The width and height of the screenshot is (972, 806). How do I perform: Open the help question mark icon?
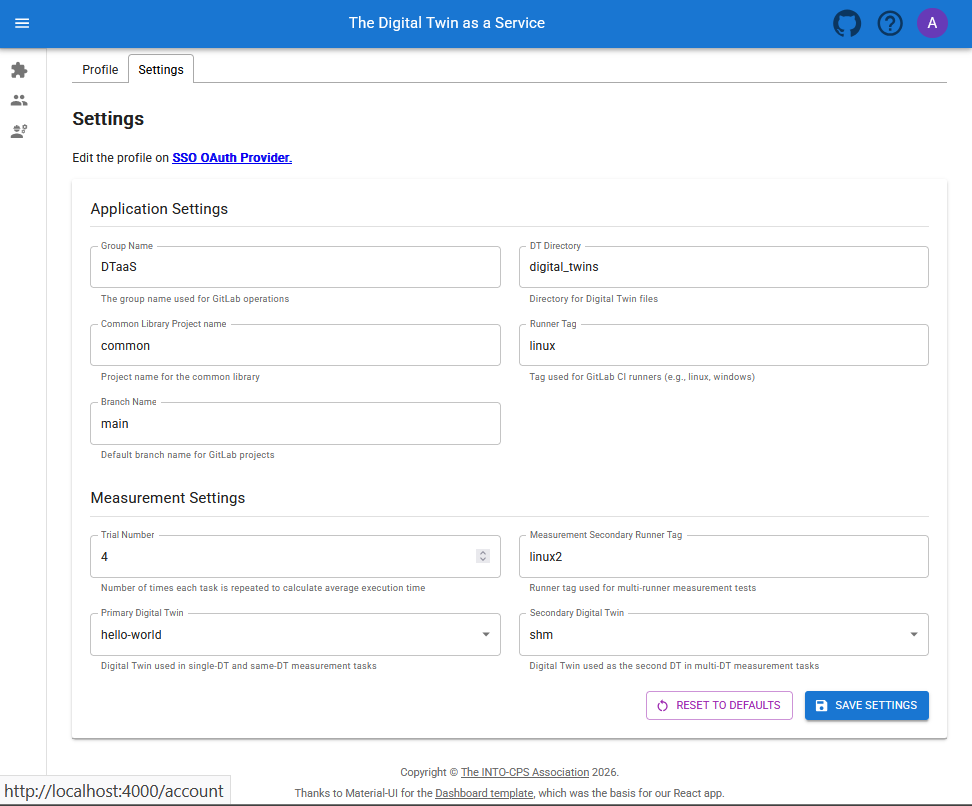point(890,24)
